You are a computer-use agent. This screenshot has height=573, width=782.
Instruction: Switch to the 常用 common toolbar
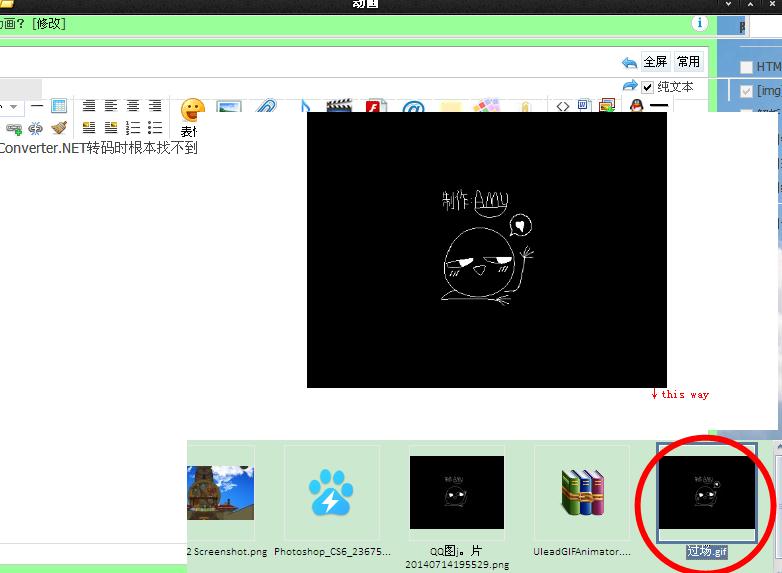tap(688, 62)
